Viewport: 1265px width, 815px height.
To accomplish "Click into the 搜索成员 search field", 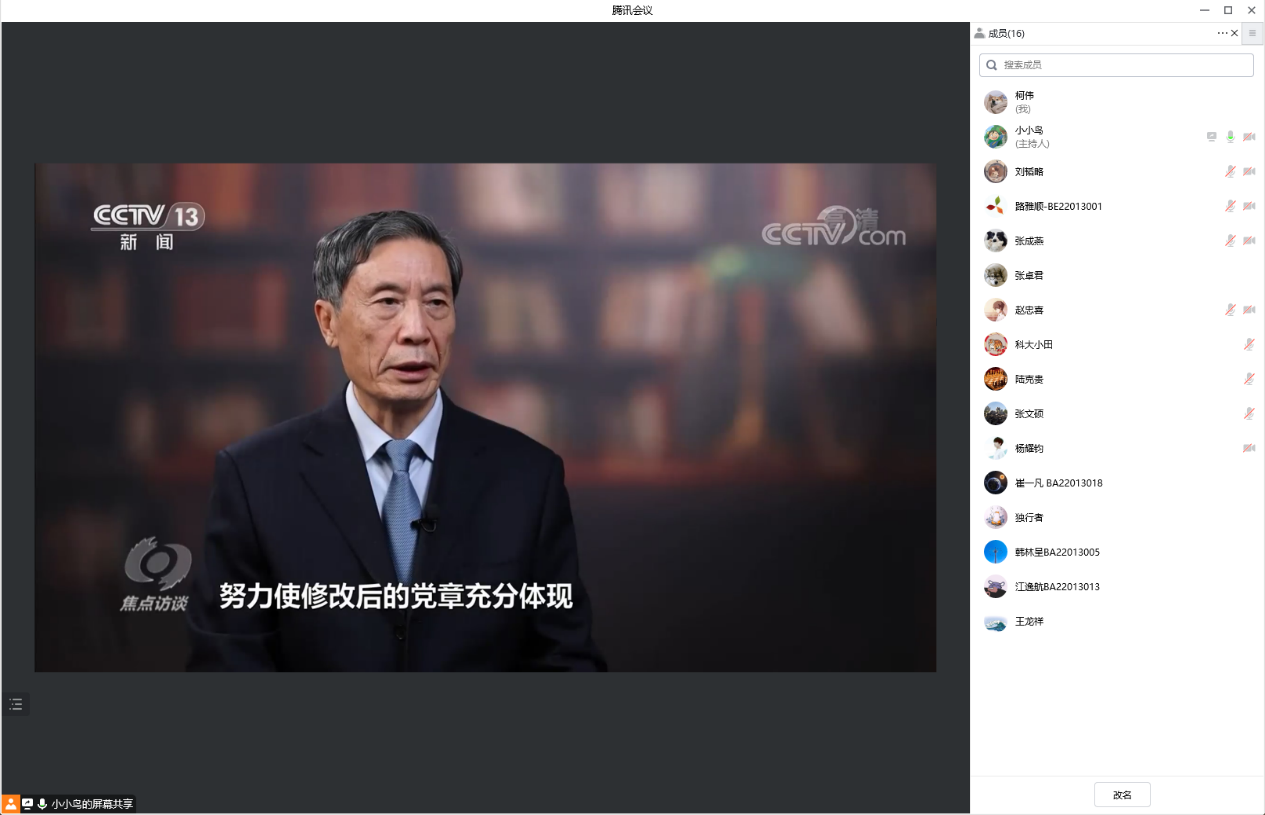I will (1120, 65).
